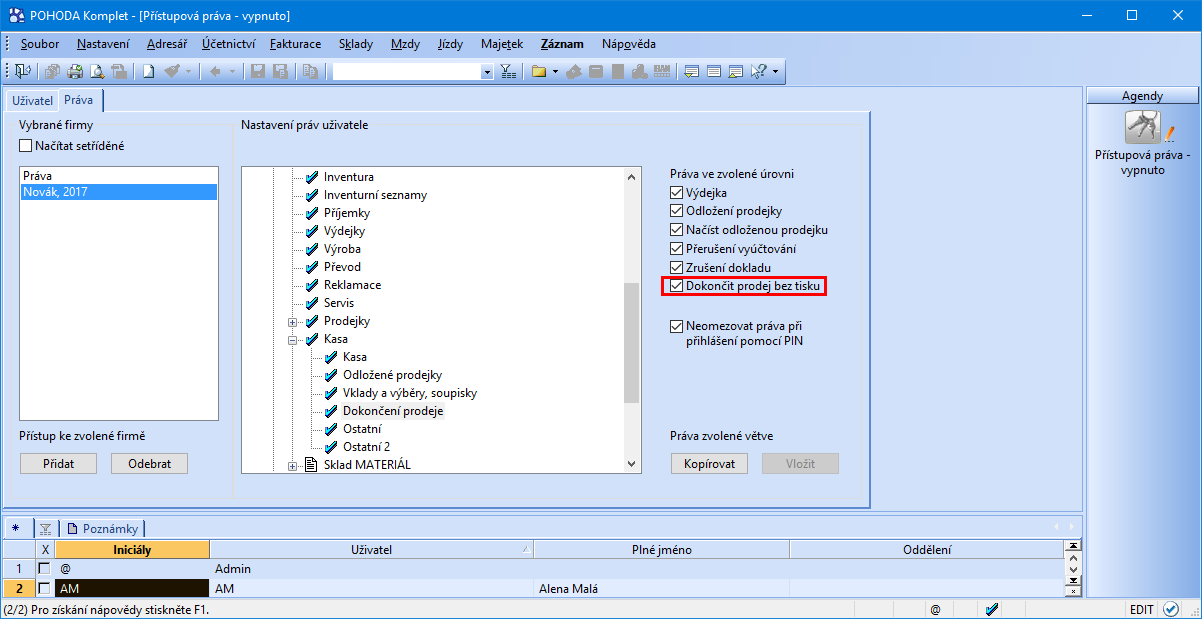1202x619 pixels.
Task: Open the Nastavení menu
Action: point(103,44)
